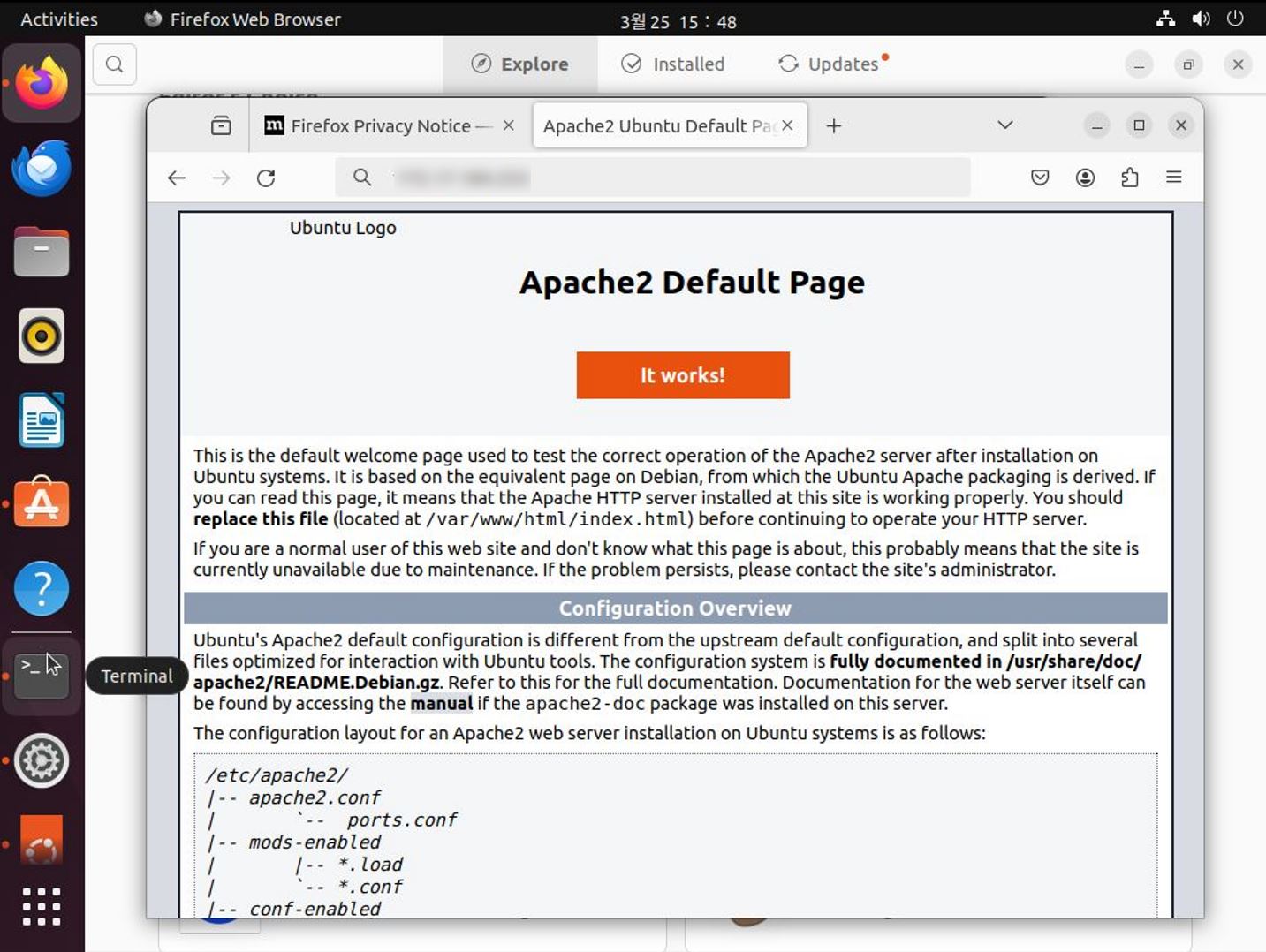Open Firefox View recent browsing icon
Screen dimensions: 1266x952
[x=221, y=125]
